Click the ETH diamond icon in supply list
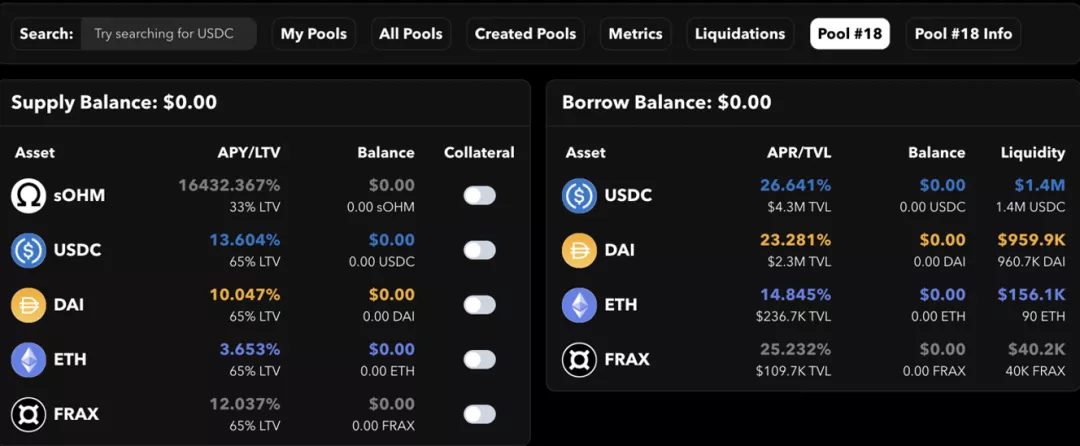This screenshot has height=446, width=1080. point(28,359)
